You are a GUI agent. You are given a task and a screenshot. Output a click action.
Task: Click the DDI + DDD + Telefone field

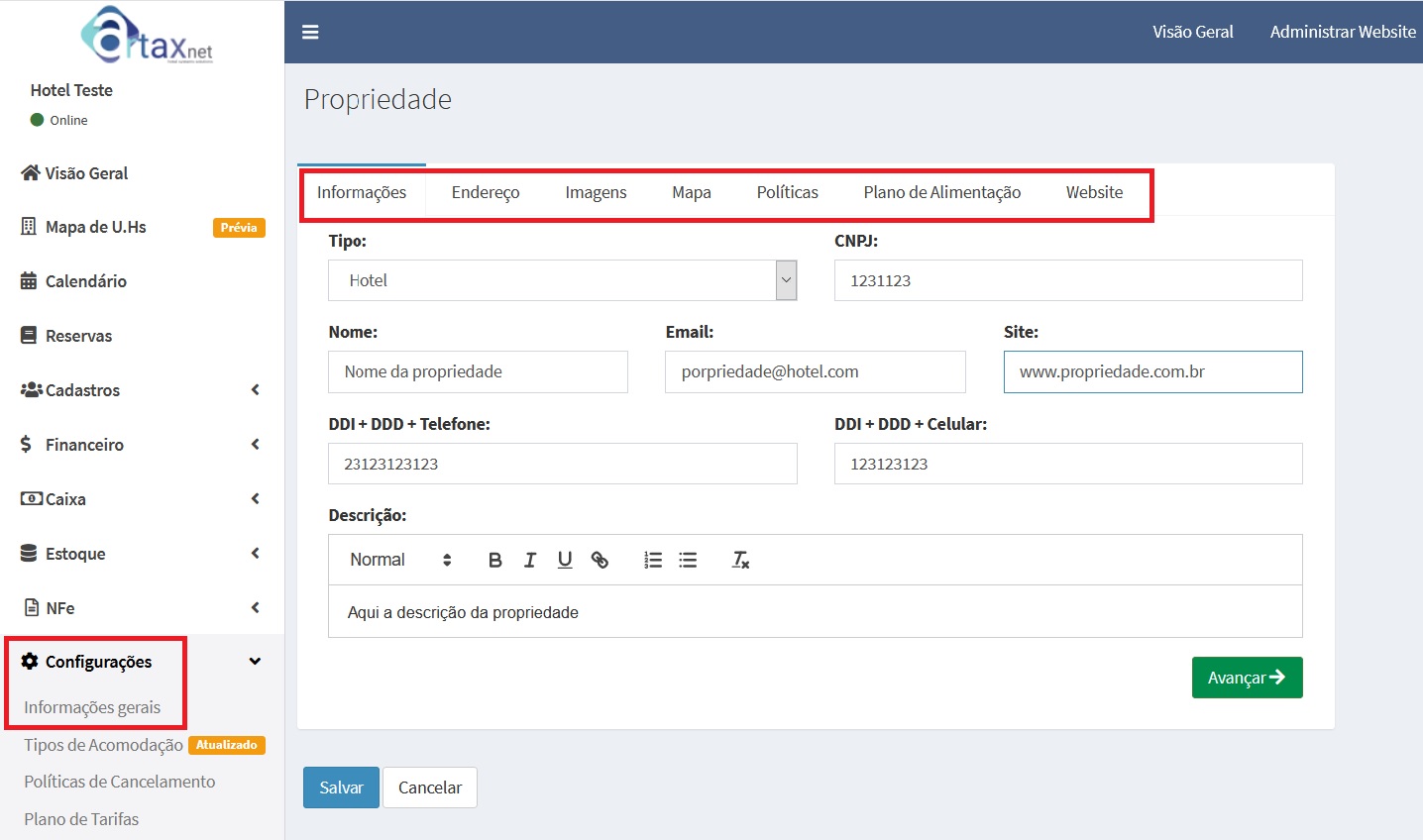pos(563,464)
